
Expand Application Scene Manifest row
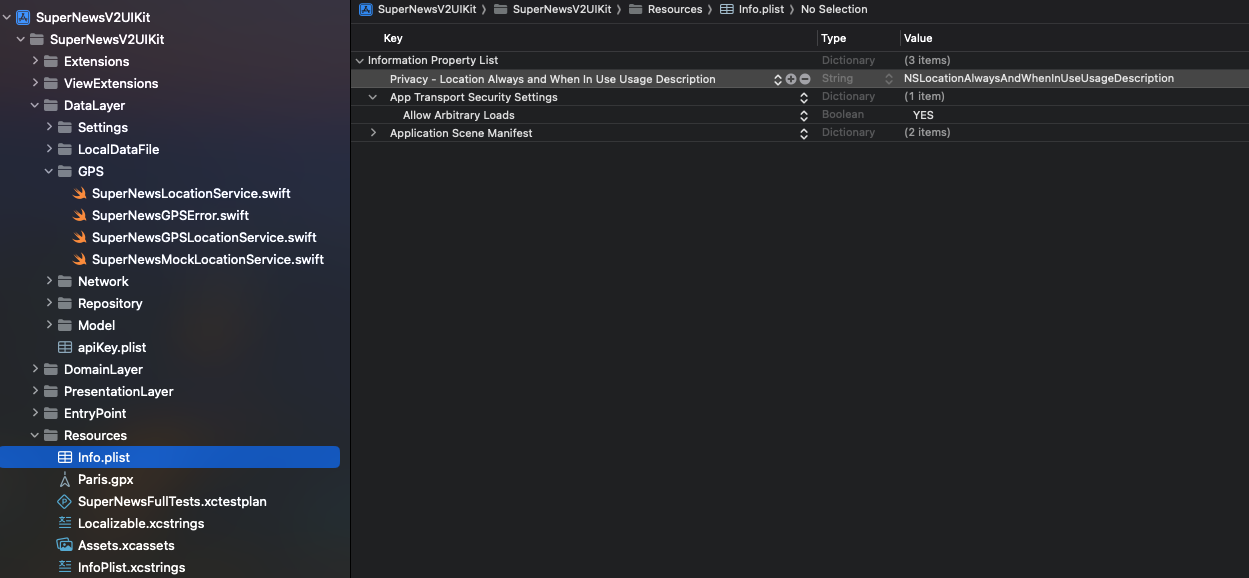coord(374,133)
